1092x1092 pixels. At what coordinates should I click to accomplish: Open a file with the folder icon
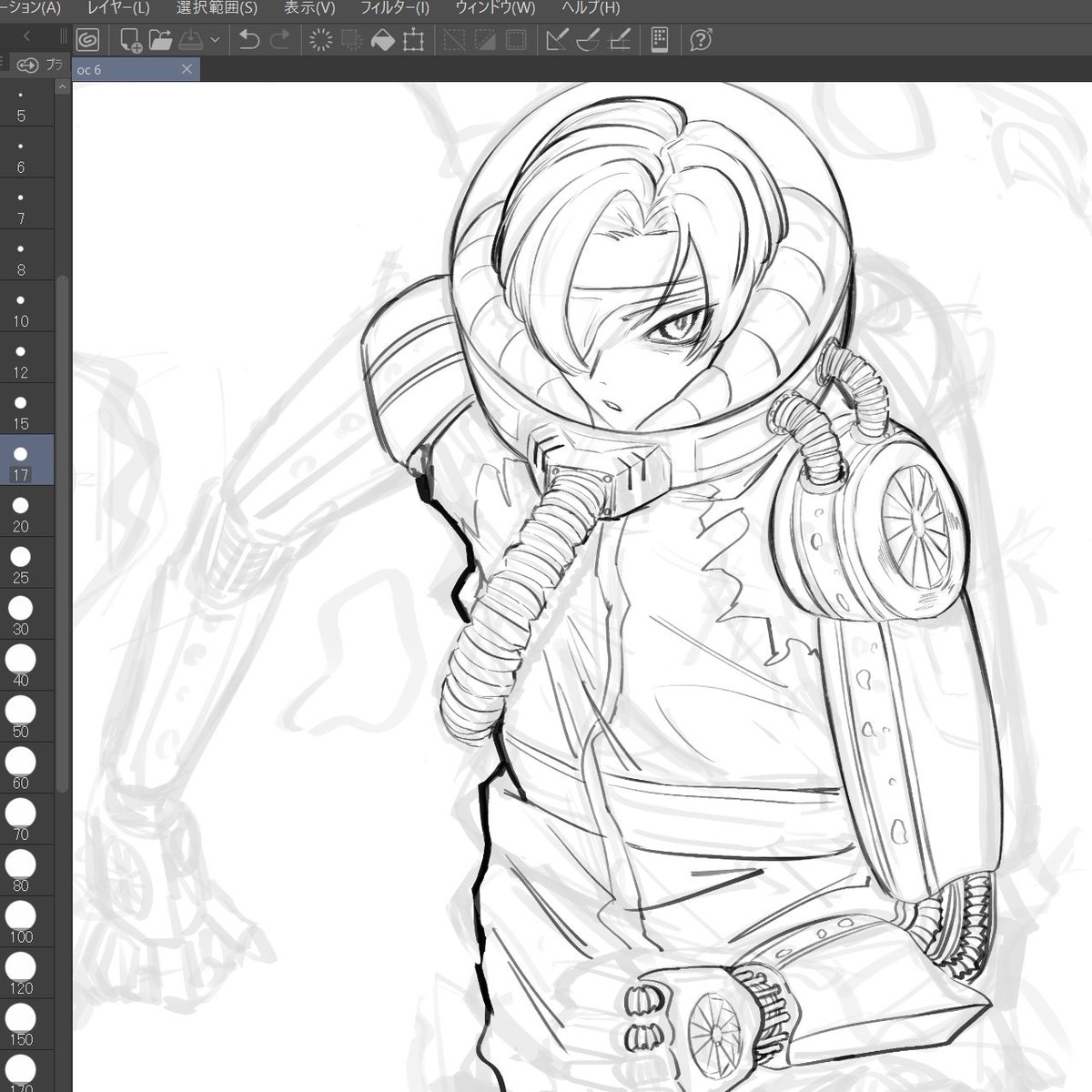[x=160, y=40]
